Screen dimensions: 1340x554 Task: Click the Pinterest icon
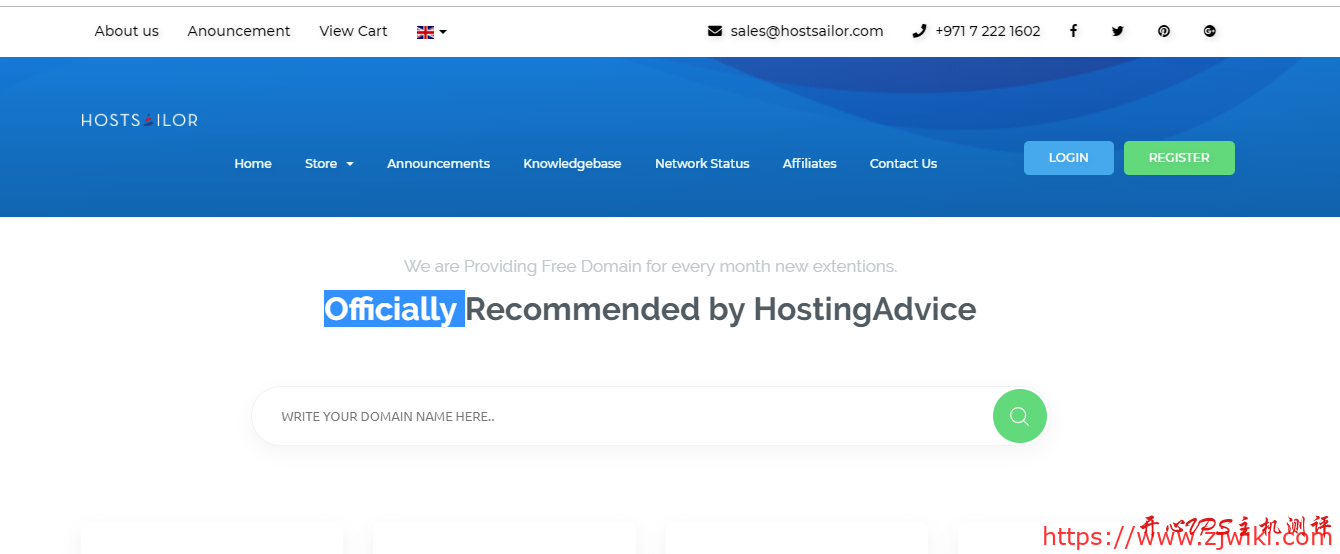tap(1164, 31)
